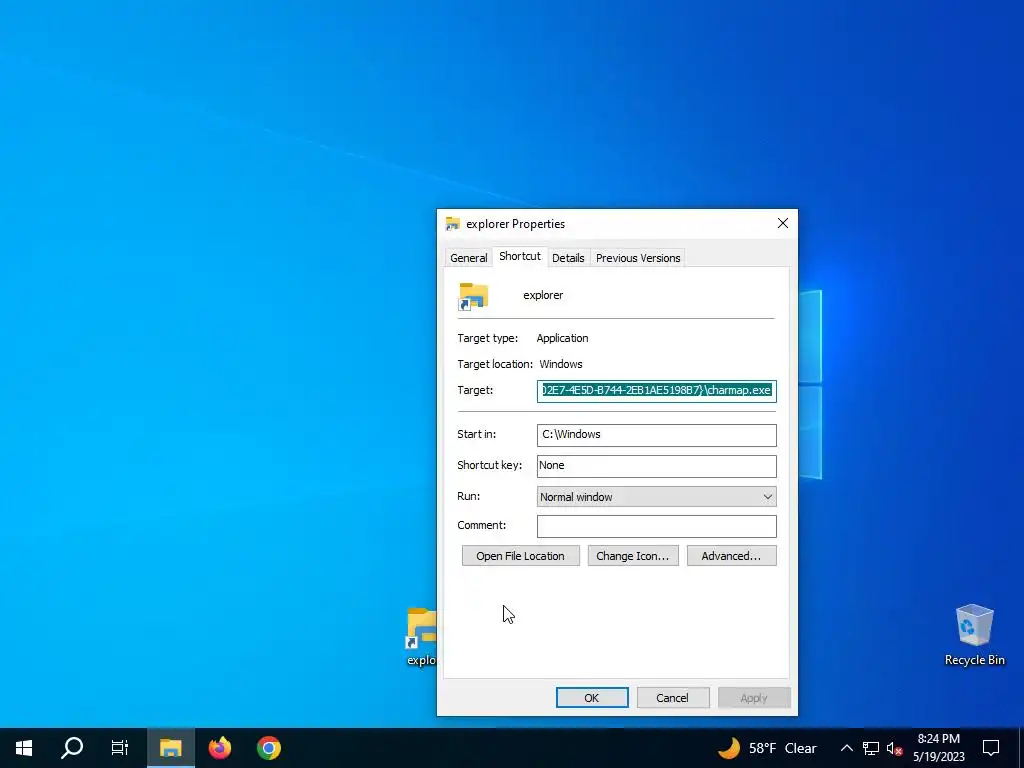The height and width of the screenshot is (768, 1024).
Task: Open the network status tray icon
Action: [871, 748]
